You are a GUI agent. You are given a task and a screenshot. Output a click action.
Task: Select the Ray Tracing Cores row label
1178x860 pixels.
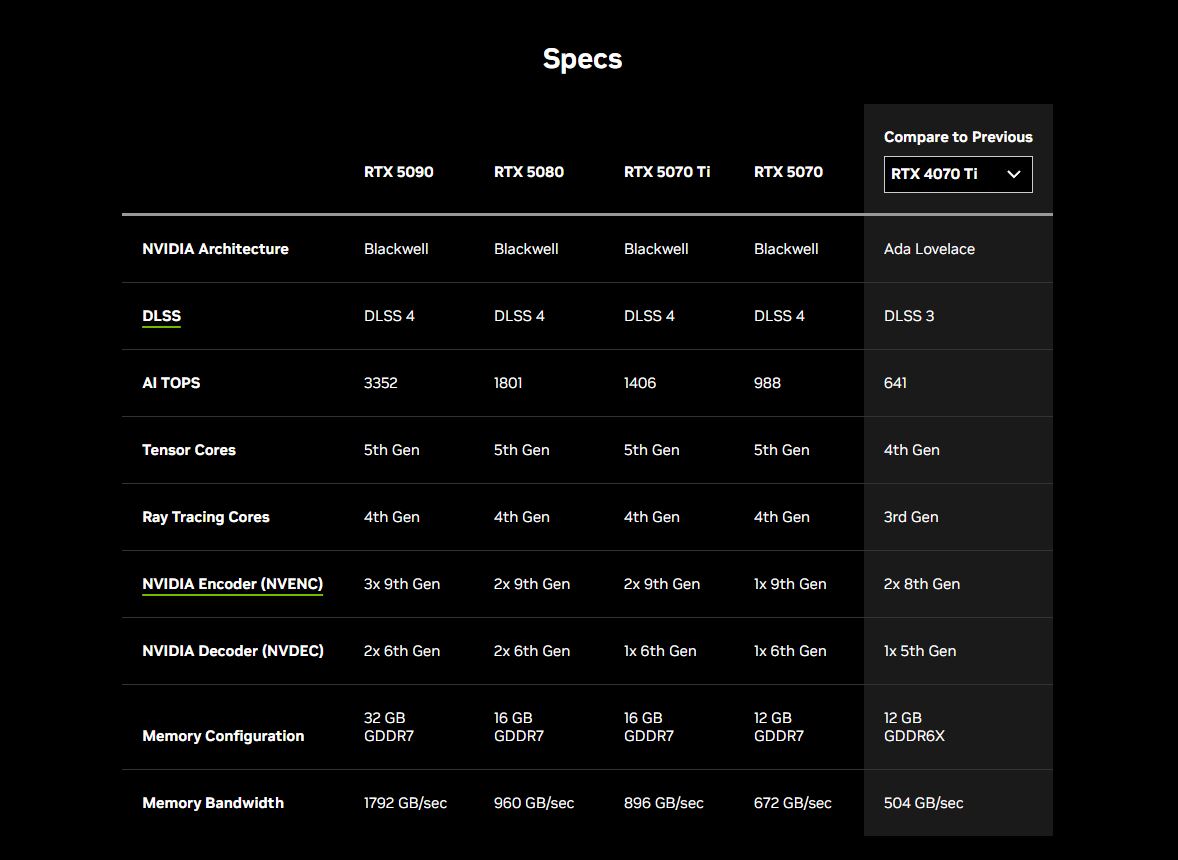click(206, 517)
